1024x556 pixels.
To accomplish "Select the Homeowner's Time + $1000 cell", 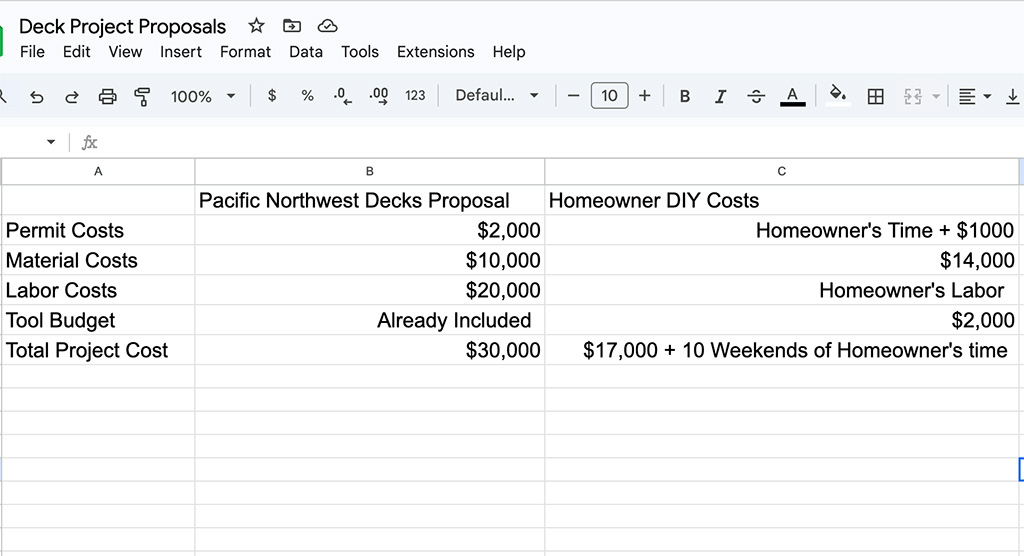I will point(782,230).
